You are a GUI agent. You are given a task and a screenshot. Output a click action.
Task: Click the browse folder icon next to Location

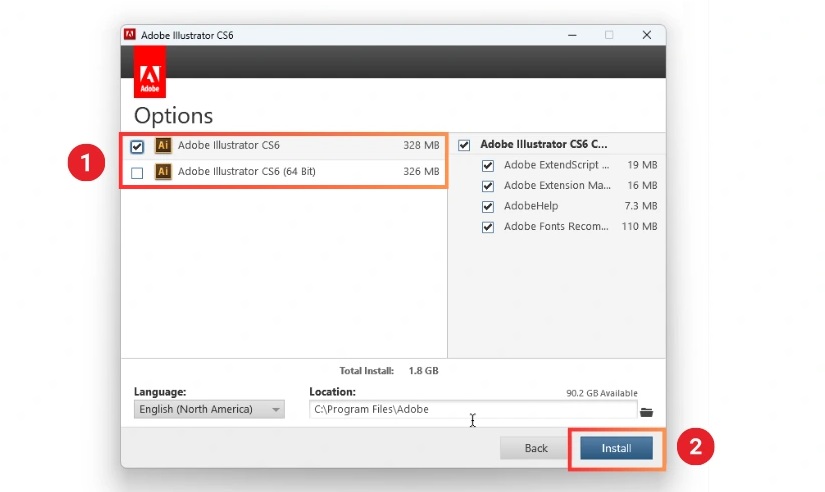click(646, 411)
